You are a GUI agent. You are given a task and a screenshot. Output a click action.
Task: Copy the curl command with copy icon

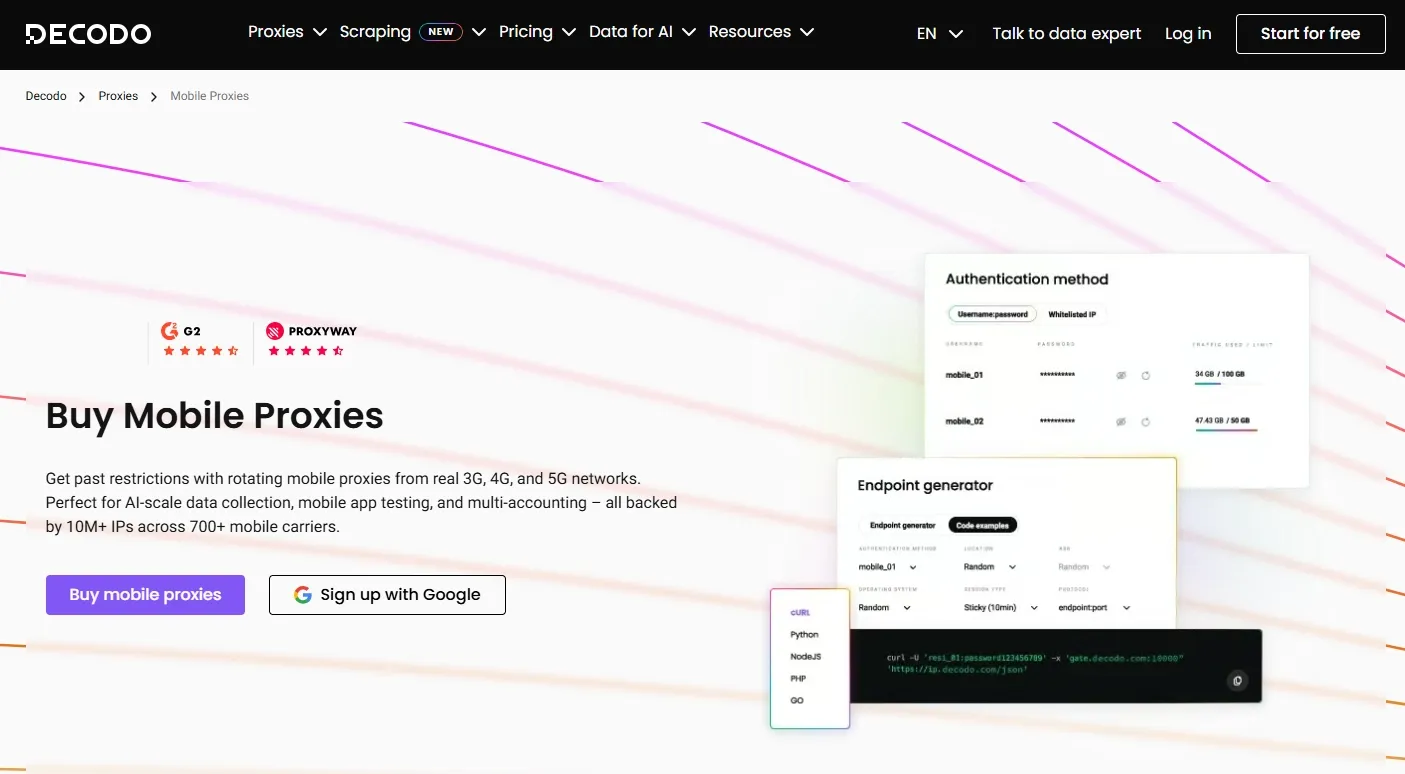1237,681
